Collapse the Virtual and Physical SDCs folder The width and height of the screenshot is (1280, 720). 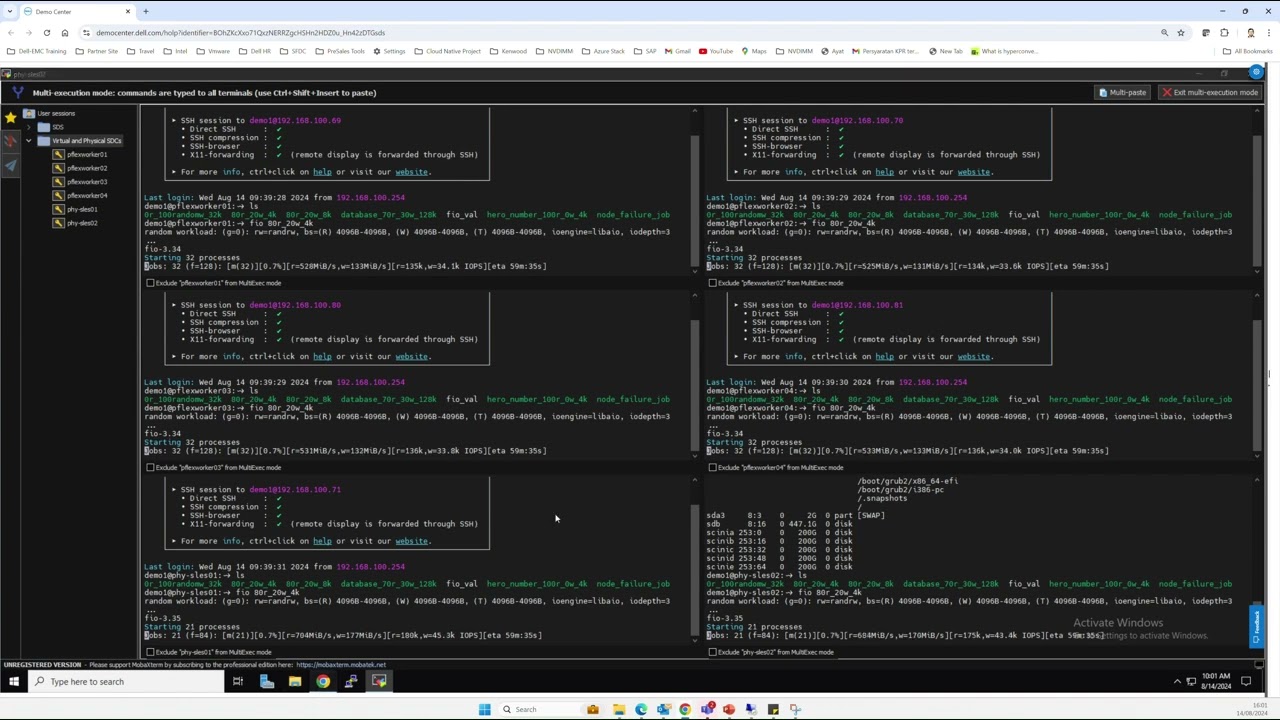(x=29, y=141)
